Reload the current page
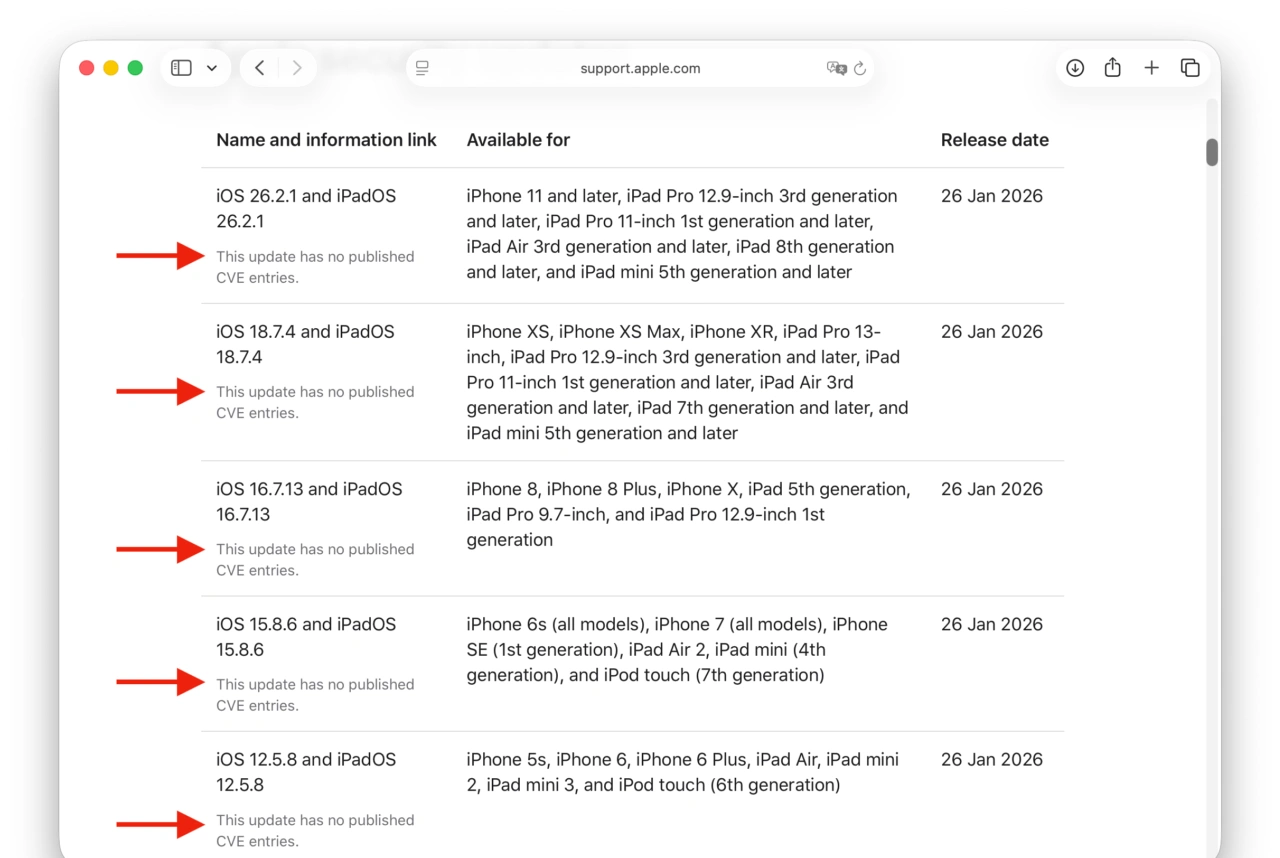 point(860,68)
